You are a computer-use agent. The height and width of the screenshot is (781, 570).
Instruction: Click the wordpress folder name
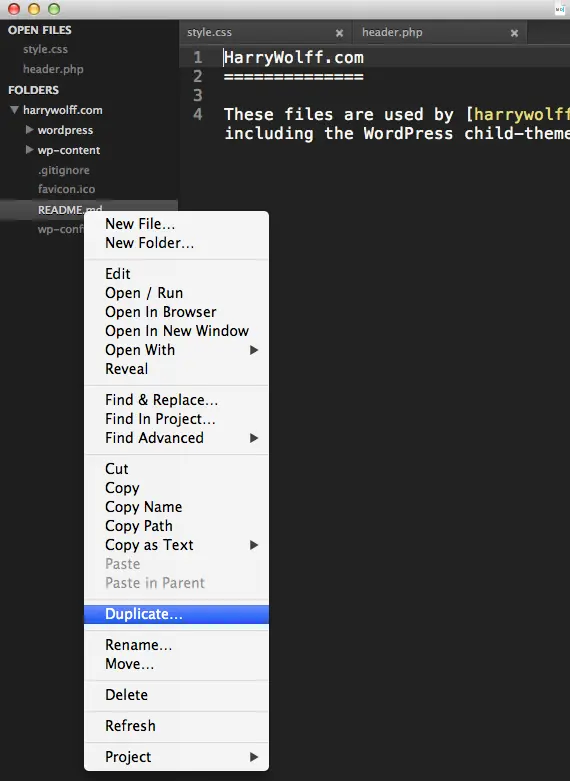click(65, 130)
